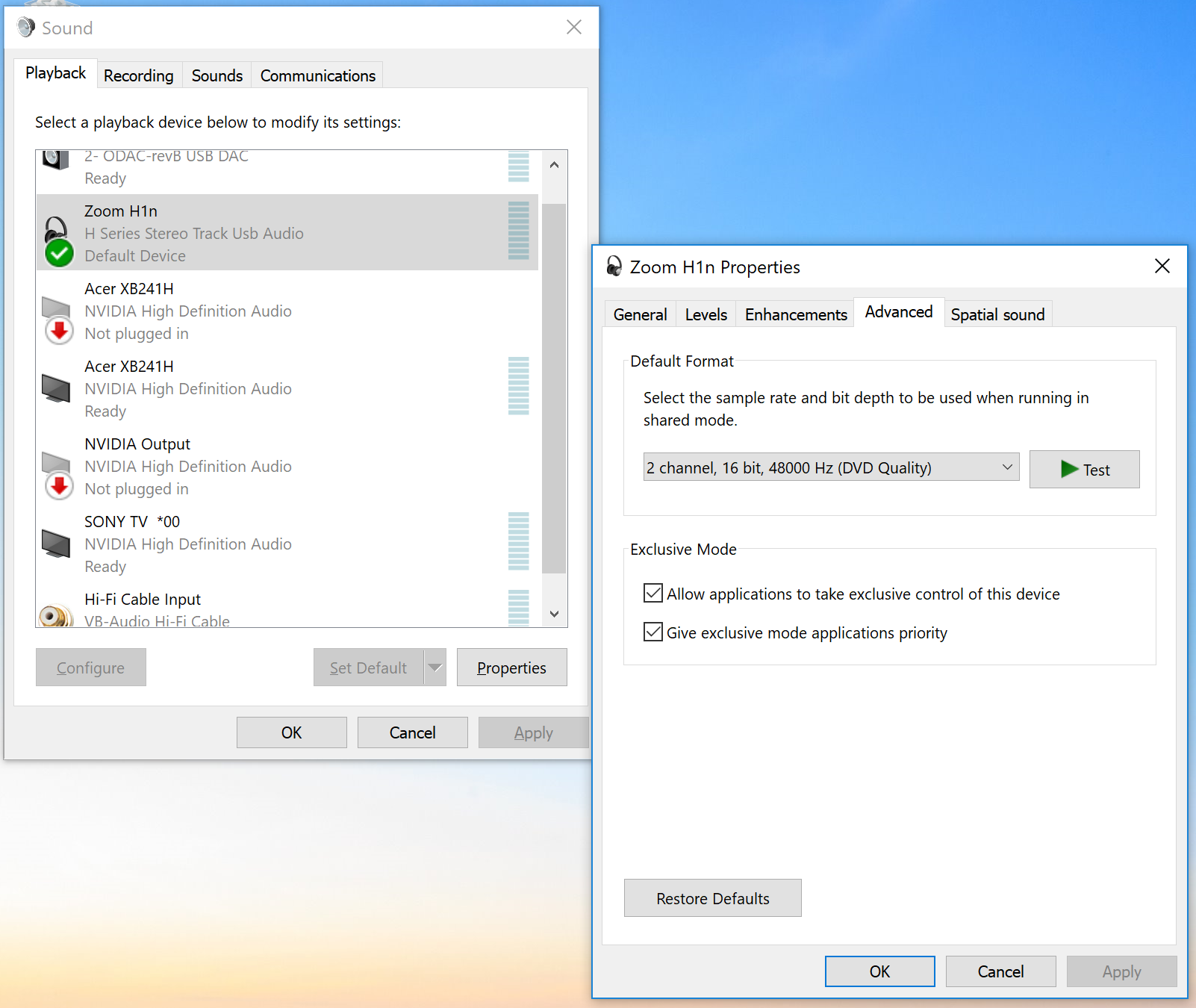Click the Set Default button
Image resolution: width=1196 pixels, height=1008 pixels.
click(x=369, y=668)
